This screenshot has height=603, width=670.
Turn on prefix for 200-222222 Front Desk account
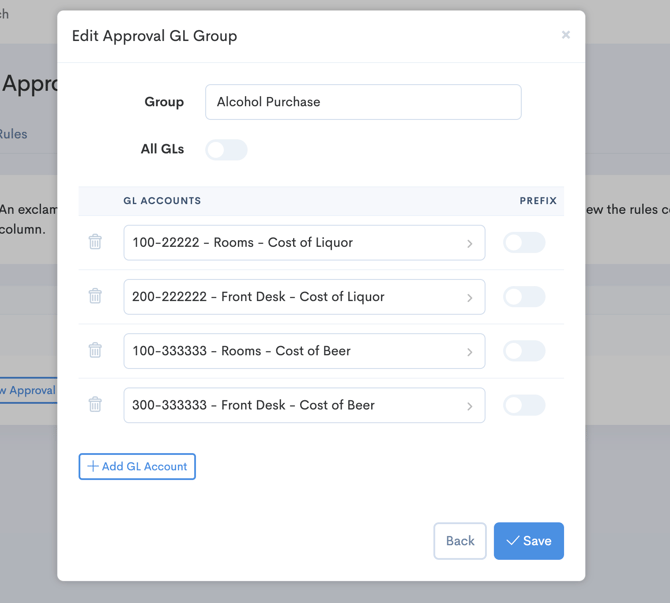(x=524, y=297)
